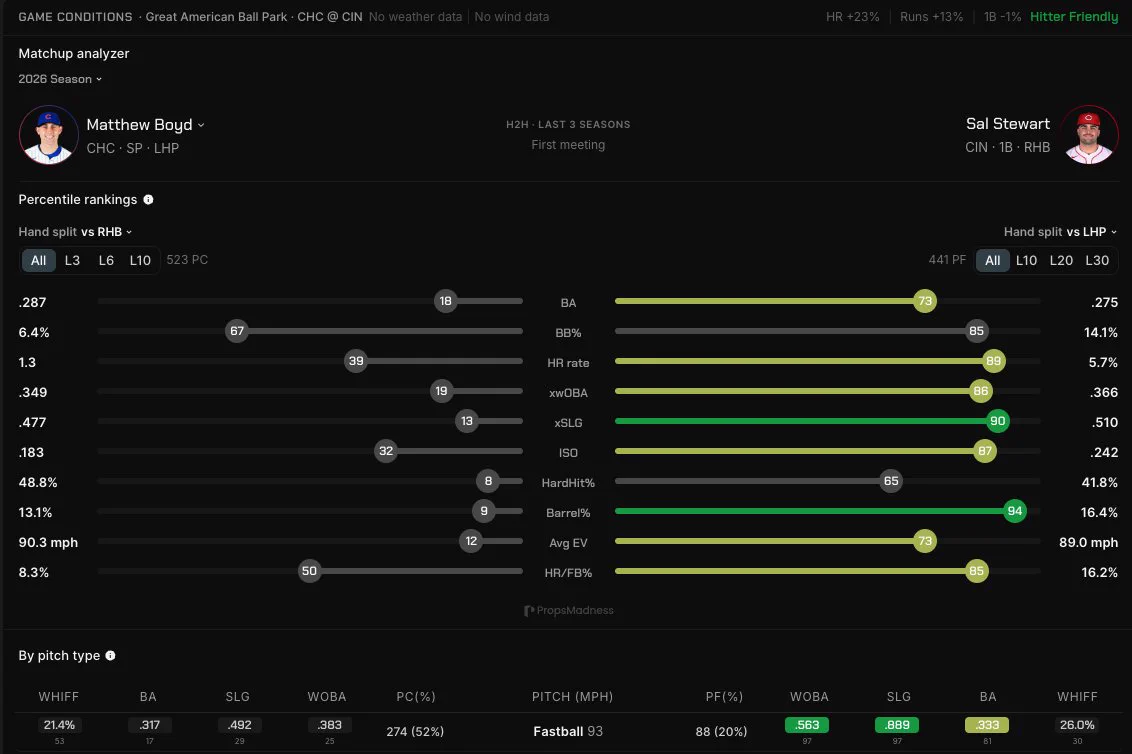Click the batter fastball WHIFF value 26.0%
This screenshot has height=754, width=1132.
pyautogui.click(x=1077, y=725)
